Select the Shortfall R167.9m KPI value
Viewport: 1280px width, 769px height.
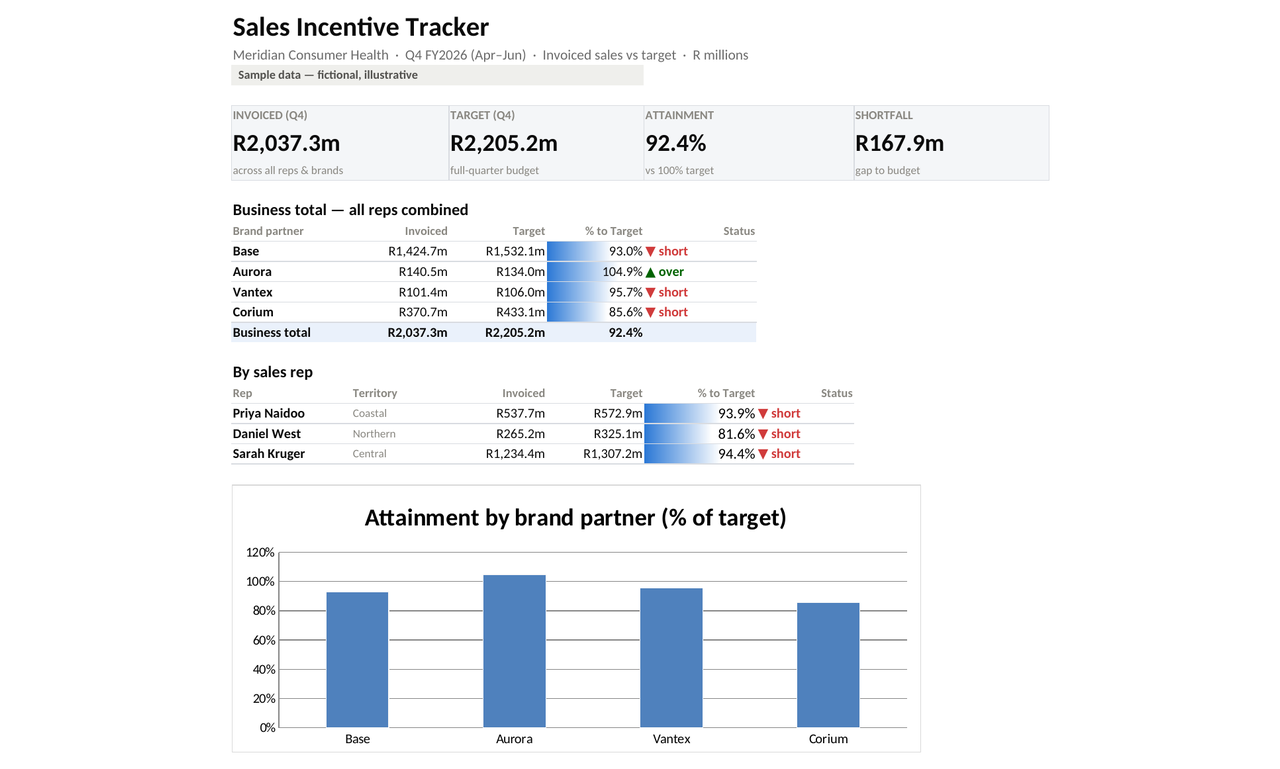click(899, 143)
